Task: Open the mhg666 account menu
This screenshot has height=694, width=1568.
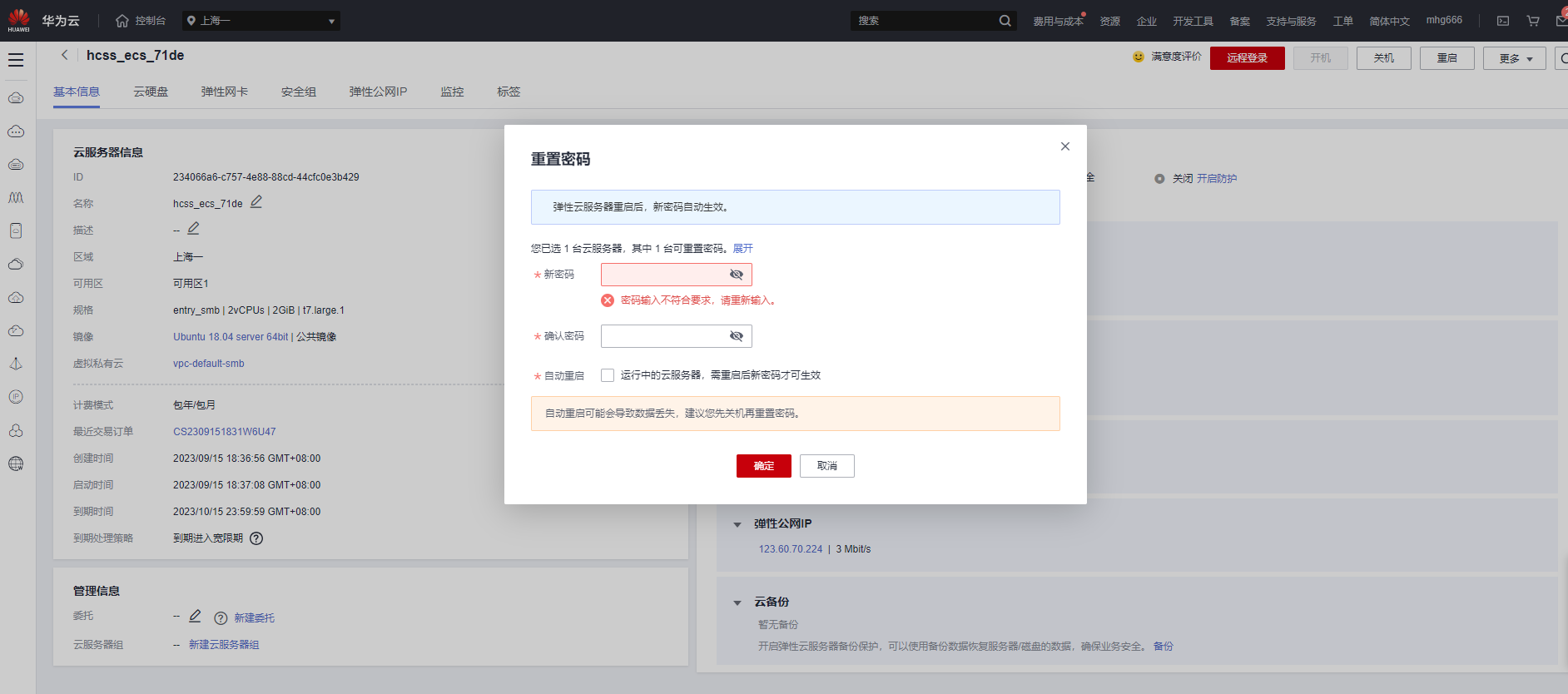Action: (1444, 20)
